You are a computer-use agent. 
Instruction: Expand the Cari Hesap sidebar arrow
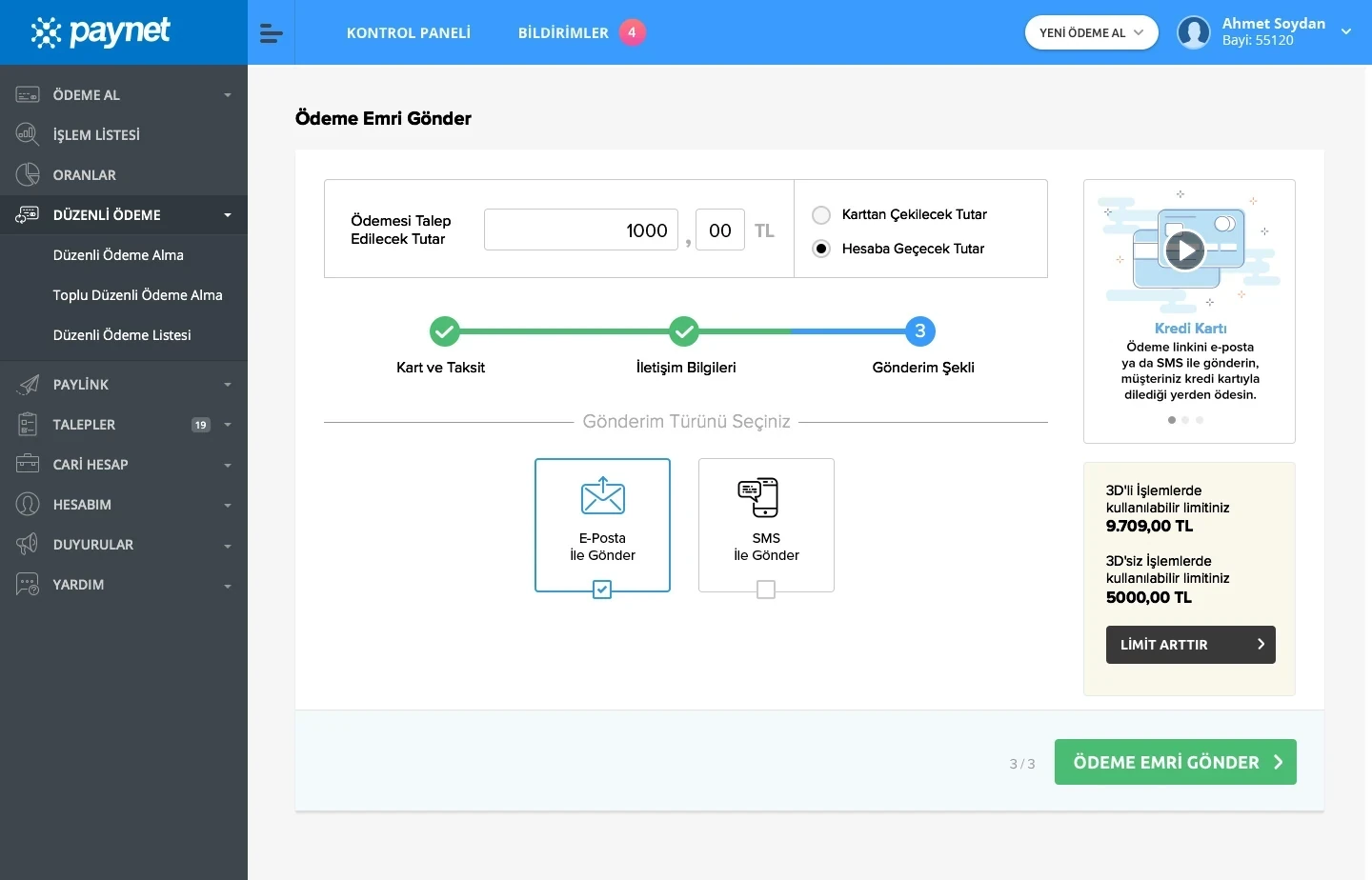(x=228, y=466)
